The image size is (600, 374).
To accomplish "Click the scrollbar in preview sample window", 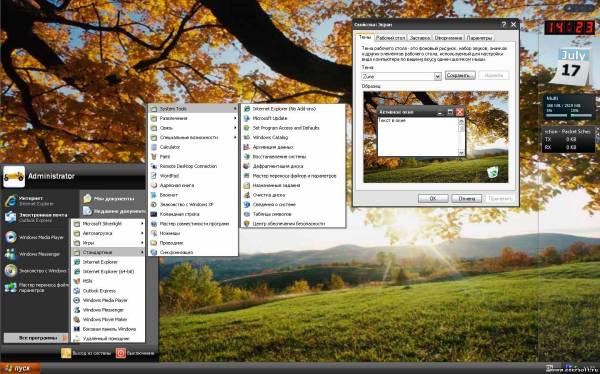I will coord(461,137).
